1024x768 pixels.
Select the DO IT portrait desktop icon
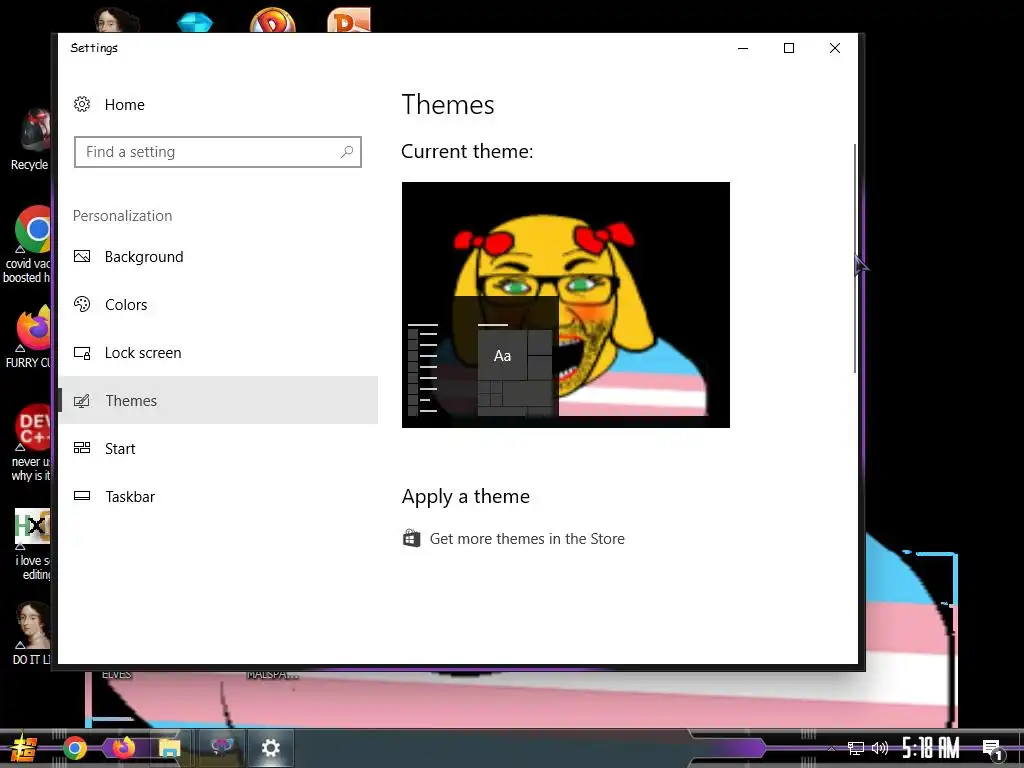click(x=31, y=633)
